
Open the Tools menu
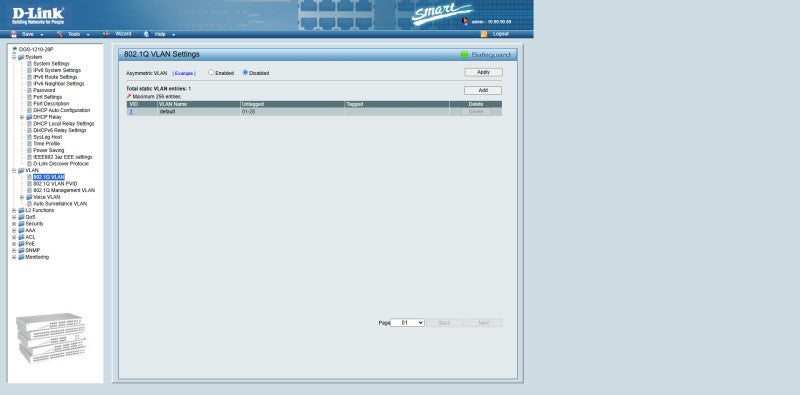pyautogui.click(x=74, y=34)
